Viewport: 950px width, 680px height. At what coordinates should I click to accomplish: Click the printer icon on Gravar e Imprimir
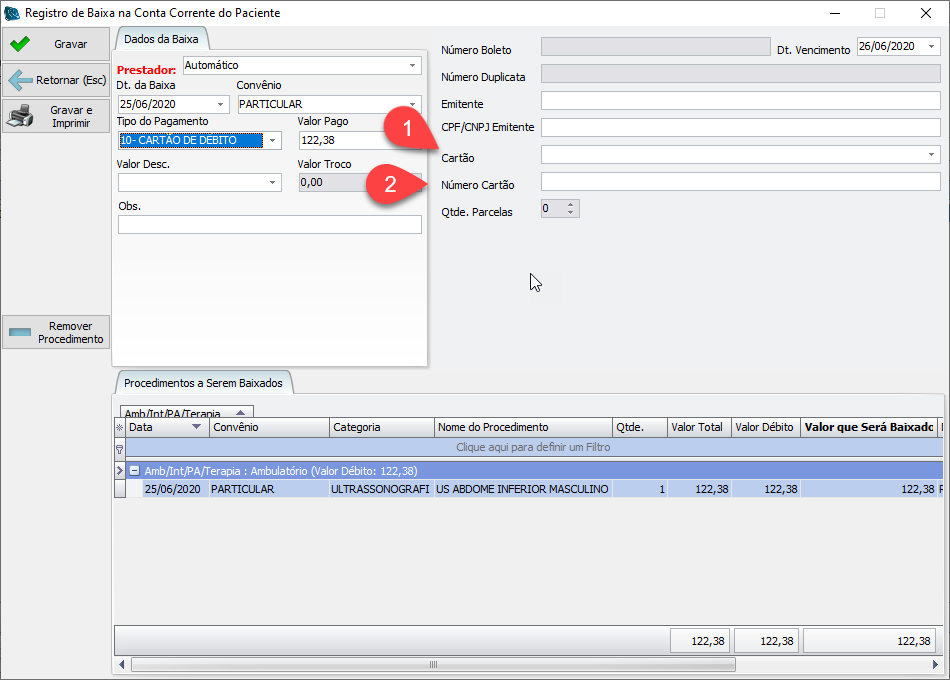point(20,117)
